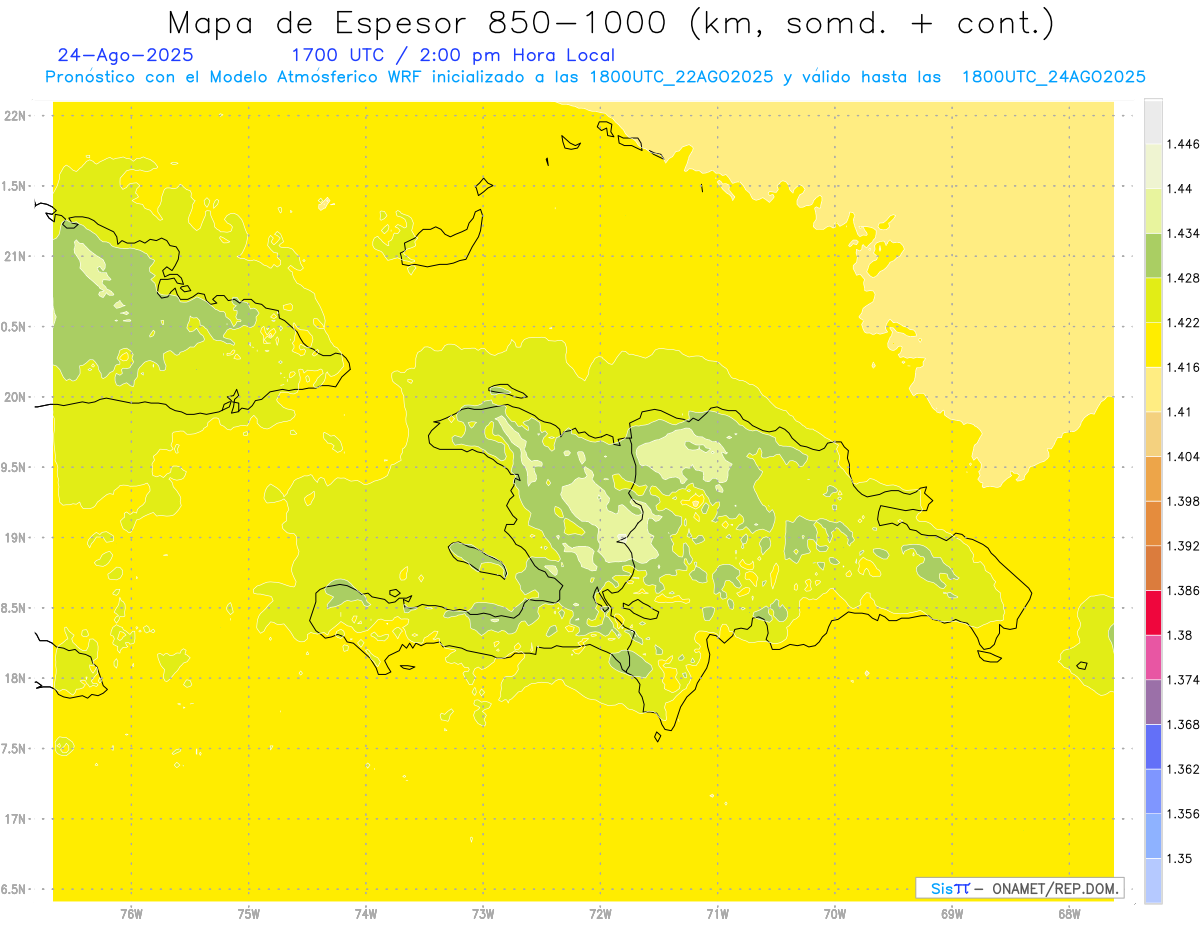
Task: Click the legend value 1.446
Action: coord(1184,145)
